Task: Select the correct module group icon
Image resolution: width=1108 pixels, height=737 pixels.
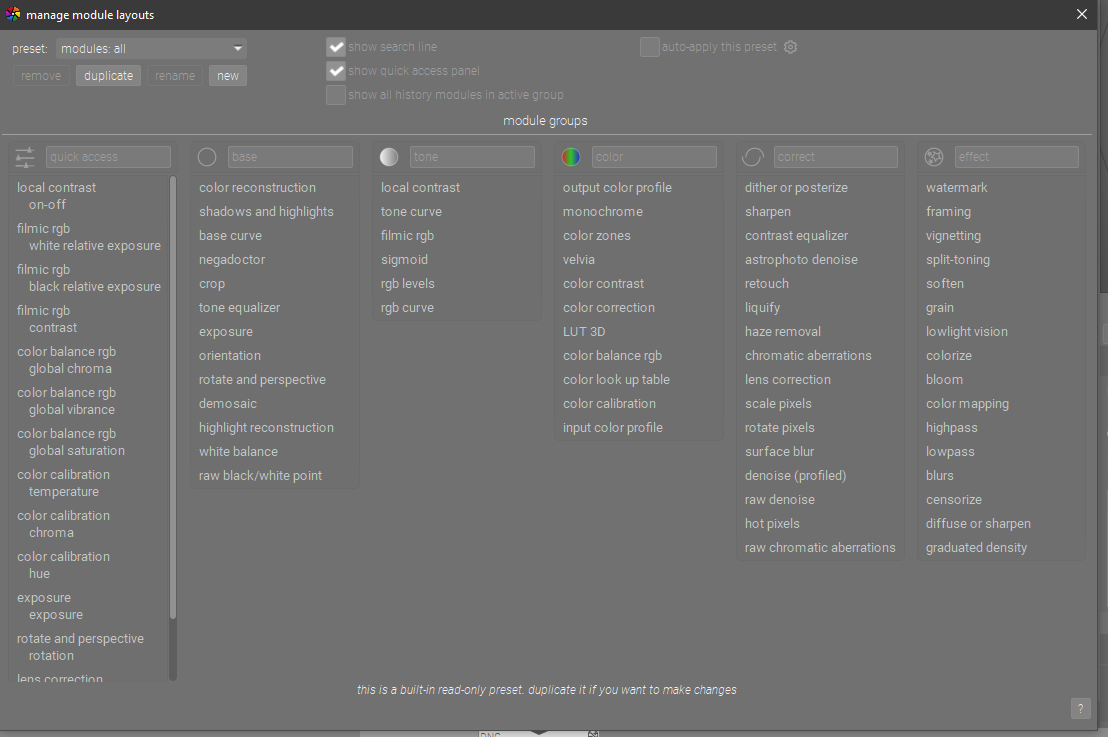Action: [x=752, y=156]
